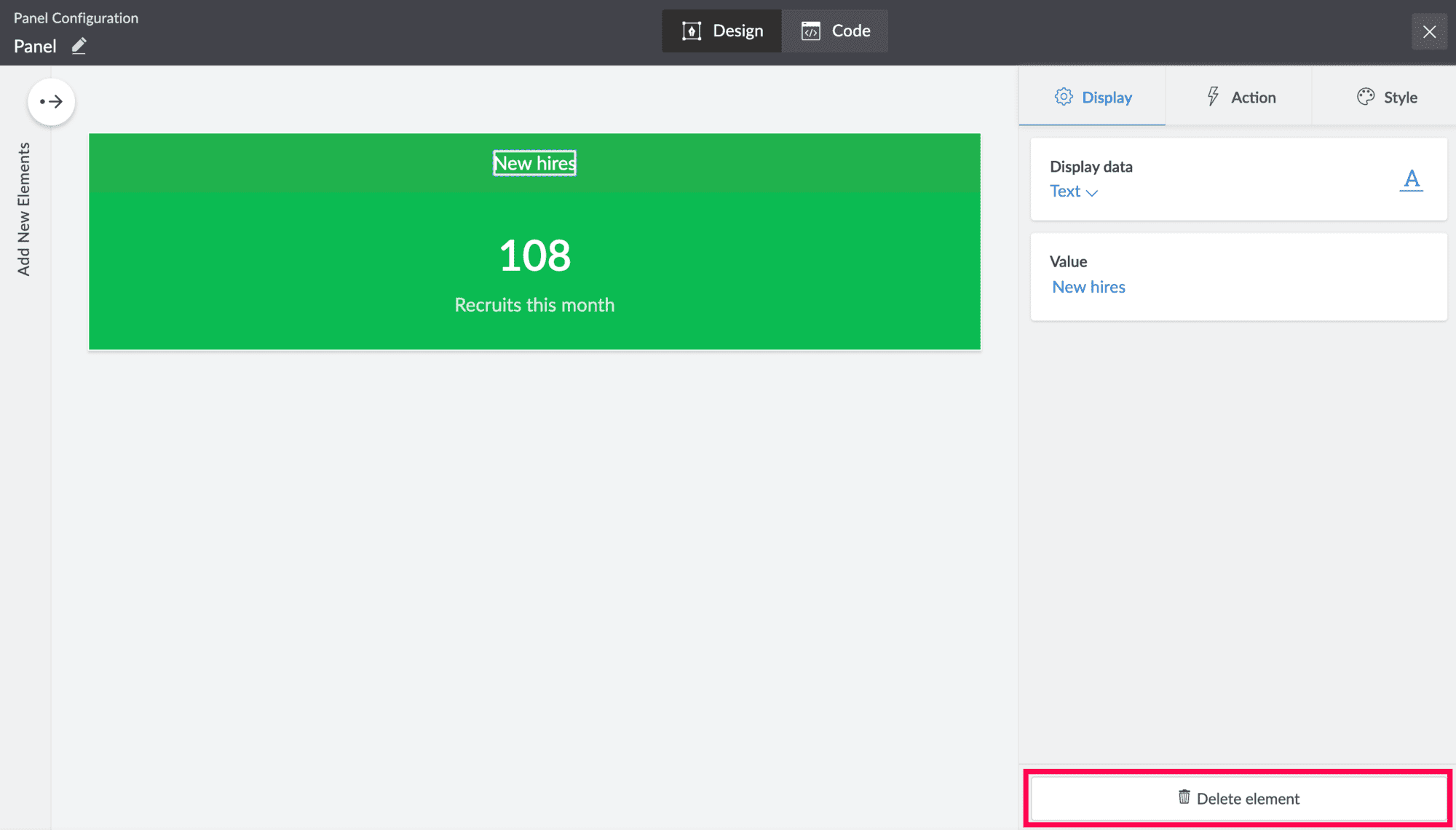Click the Action lightning bolt icon
1456x830 pixels.
pos(1213,97)
